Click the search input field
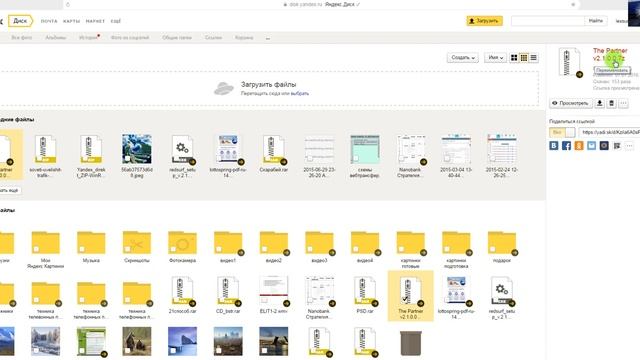The image size is (640, 360). [x=548, y=21]
